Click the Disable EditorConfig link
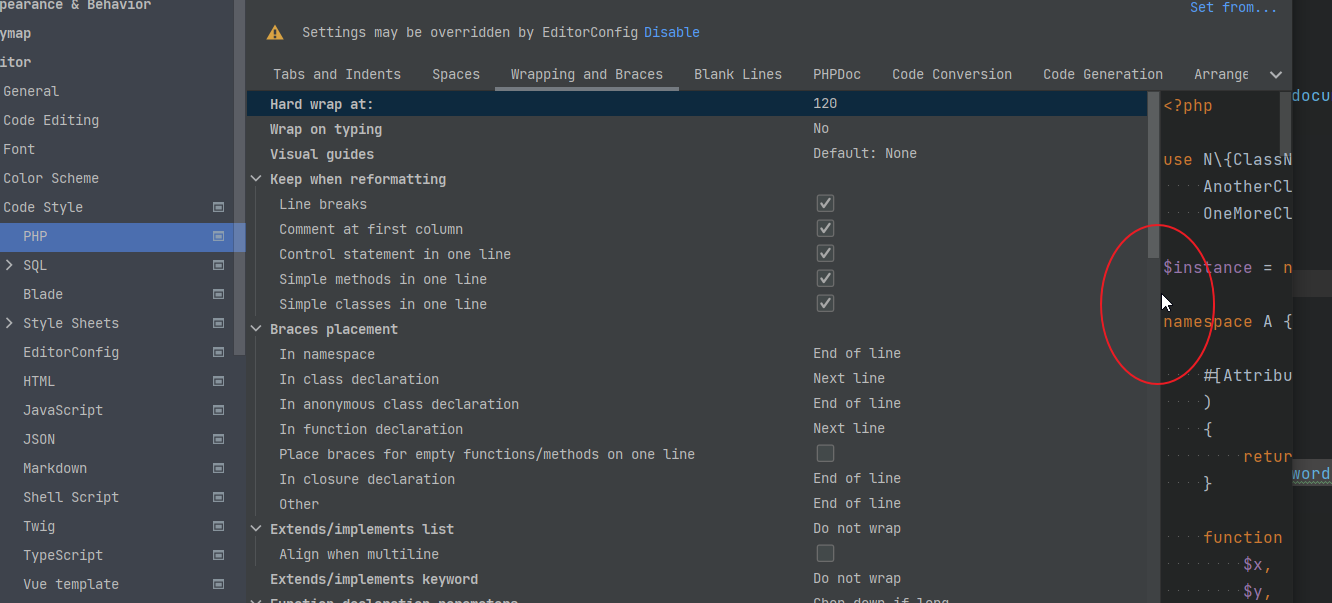Image resolution: width=1332 pixels, height=603 pixels. (x=672, y=32)
